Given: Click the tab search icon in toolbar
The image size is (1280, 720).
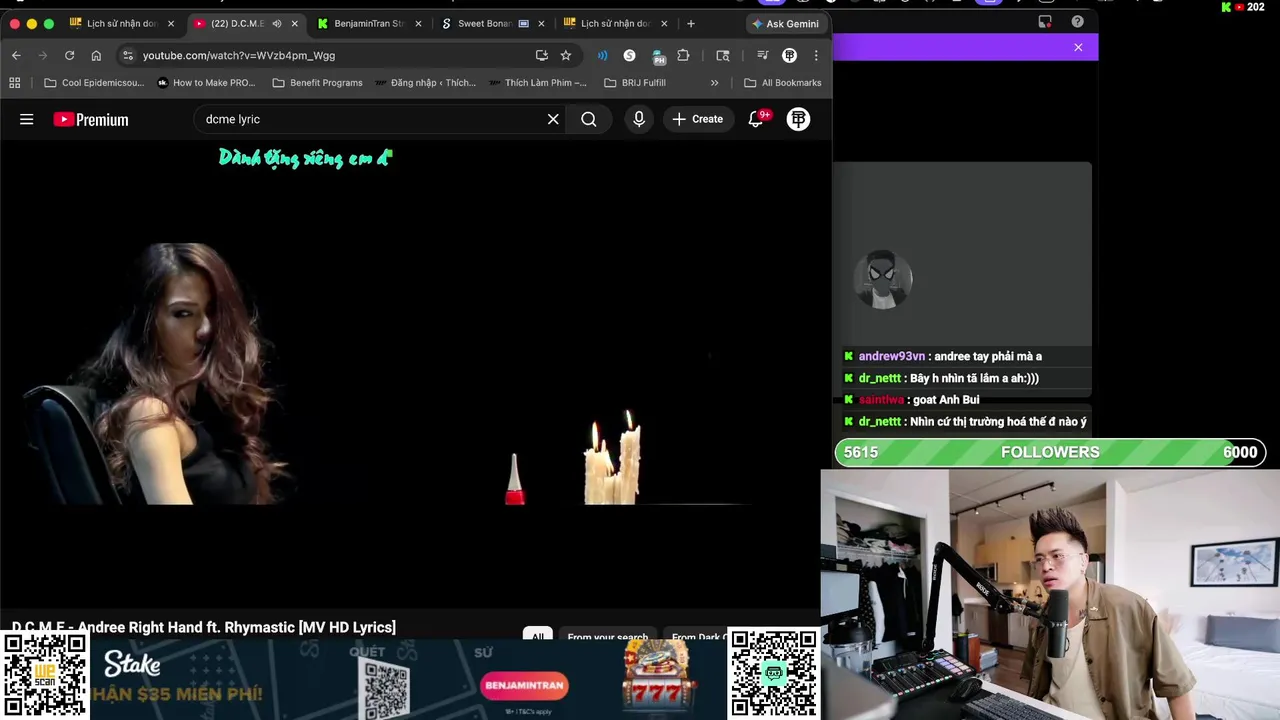Looking at the screenshot, I should pyautogui.click(x=723, y=55).
